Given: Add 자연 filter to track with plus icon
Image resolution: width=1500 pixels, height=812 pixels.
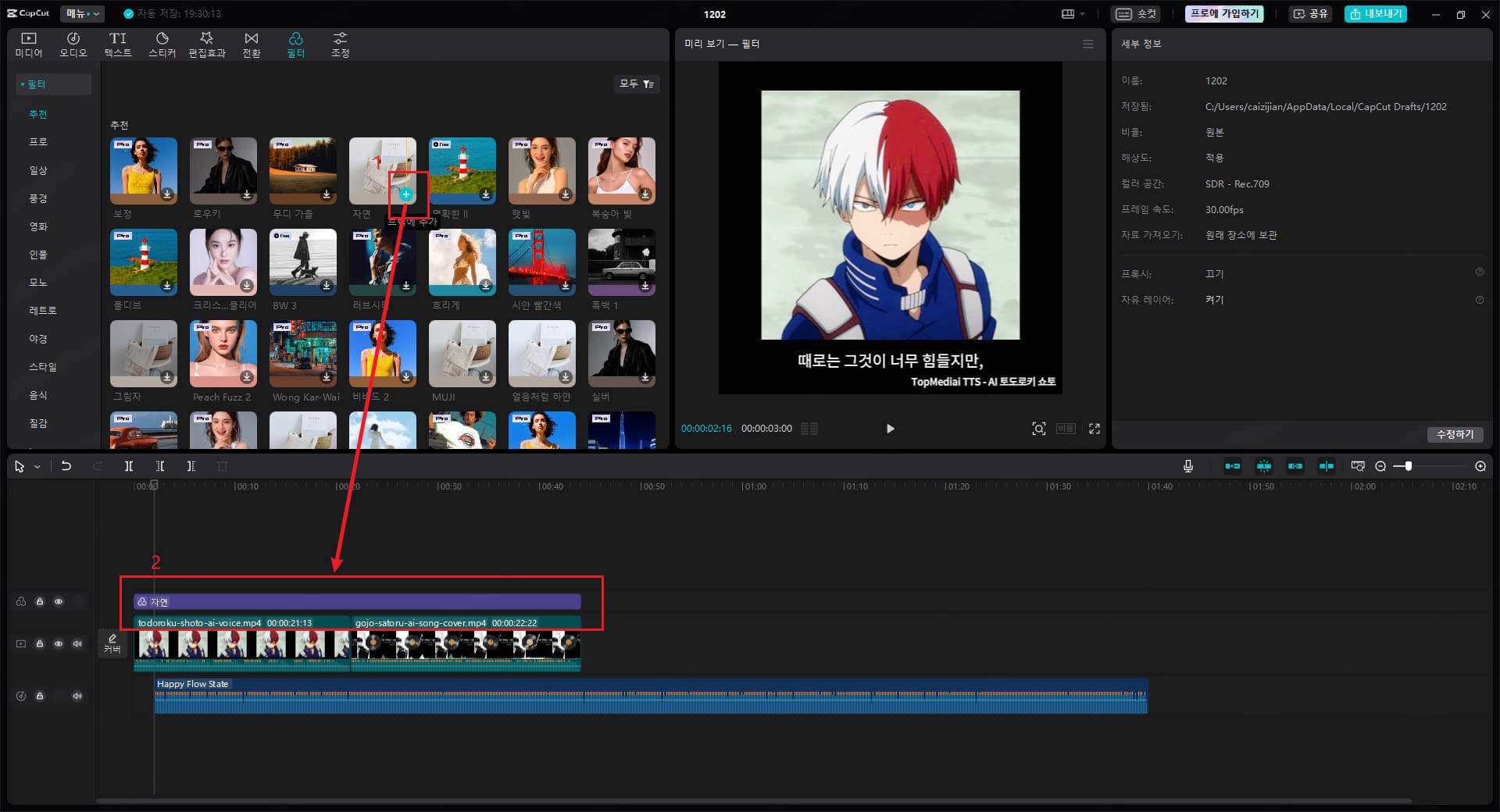Looking at the screenshot, I should (406, 194).
